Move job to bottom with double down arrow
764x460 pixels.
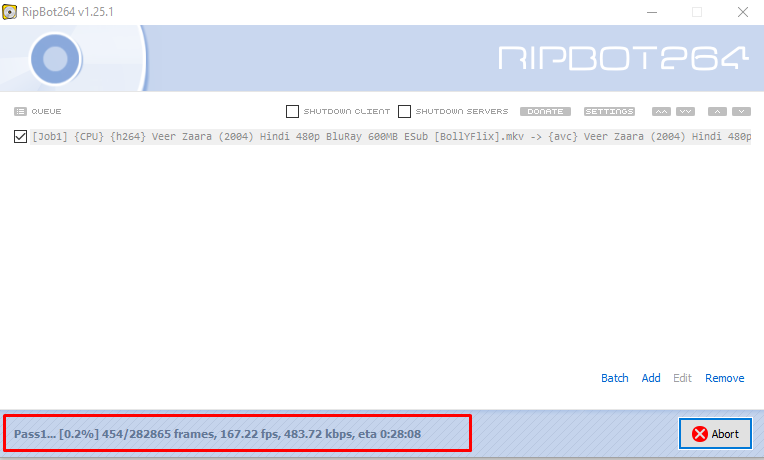[685, 112]
